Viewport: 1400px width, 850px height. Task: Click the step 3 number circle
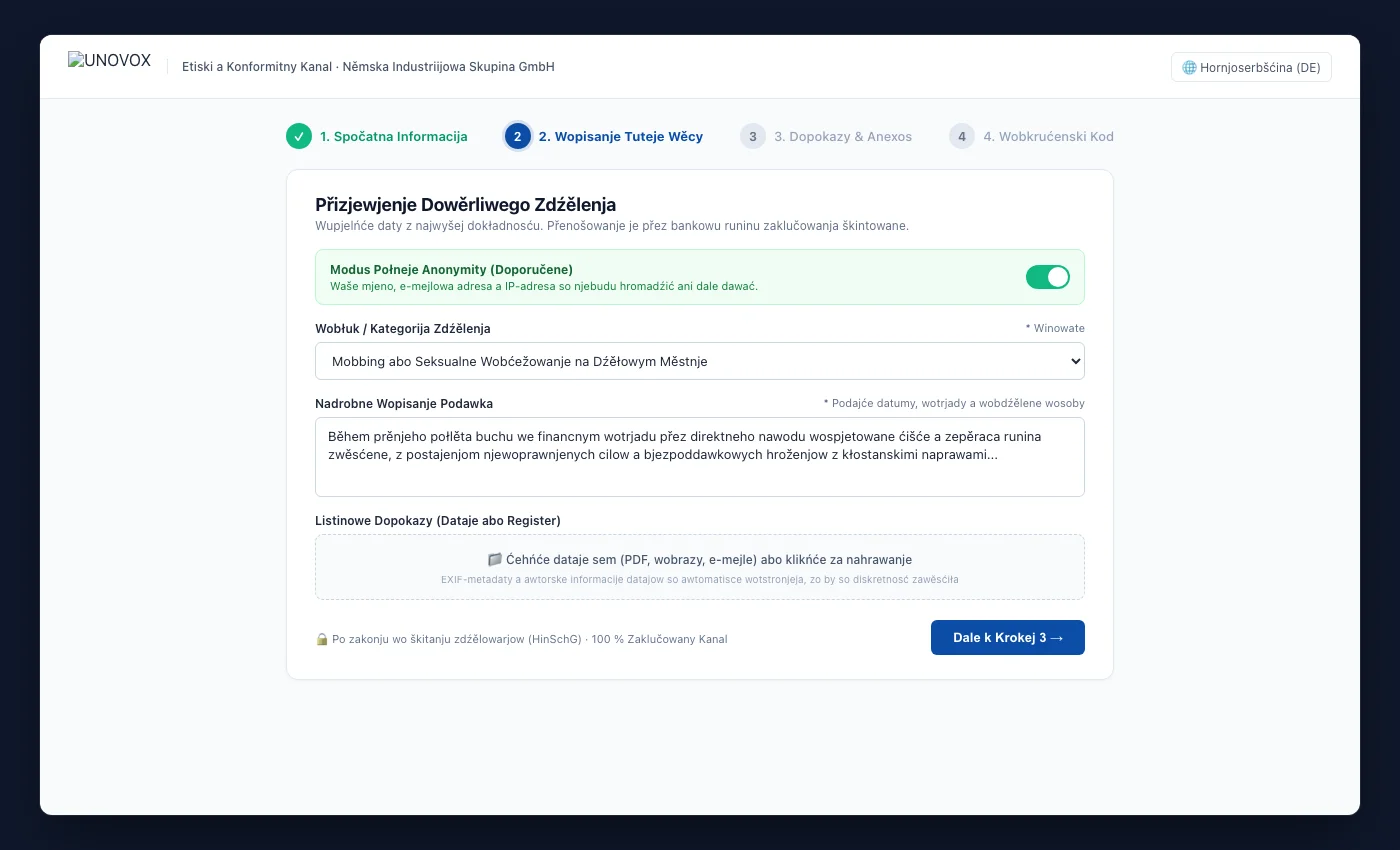point(753,136)
